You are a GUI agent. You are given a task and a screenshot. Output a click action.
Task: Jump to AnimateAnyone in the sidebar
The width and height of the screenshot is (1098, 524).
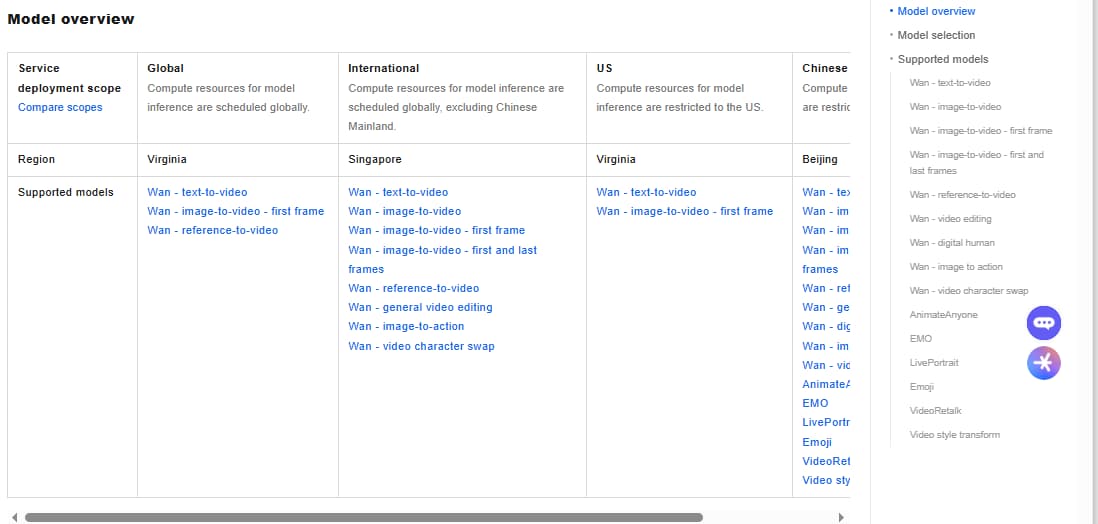pos(943,315)
